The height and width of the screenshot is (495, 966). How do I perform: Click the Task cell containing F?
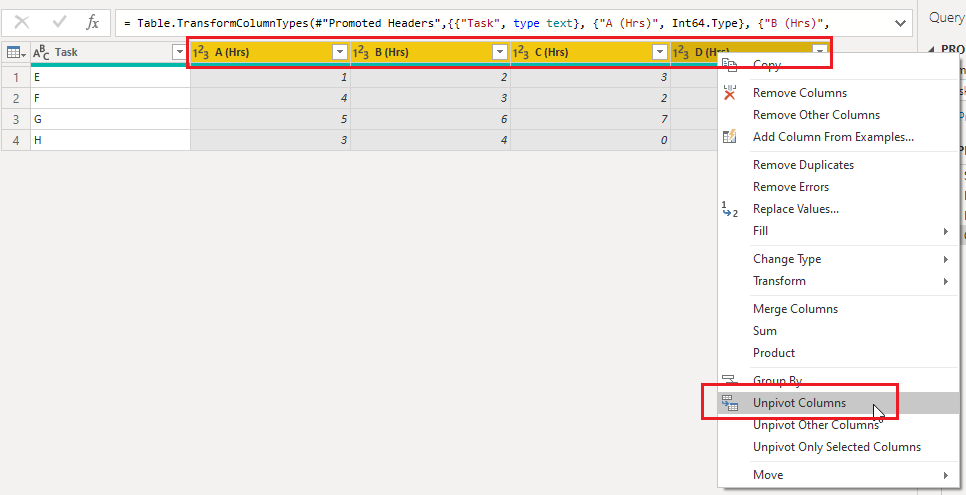point(110,99)
